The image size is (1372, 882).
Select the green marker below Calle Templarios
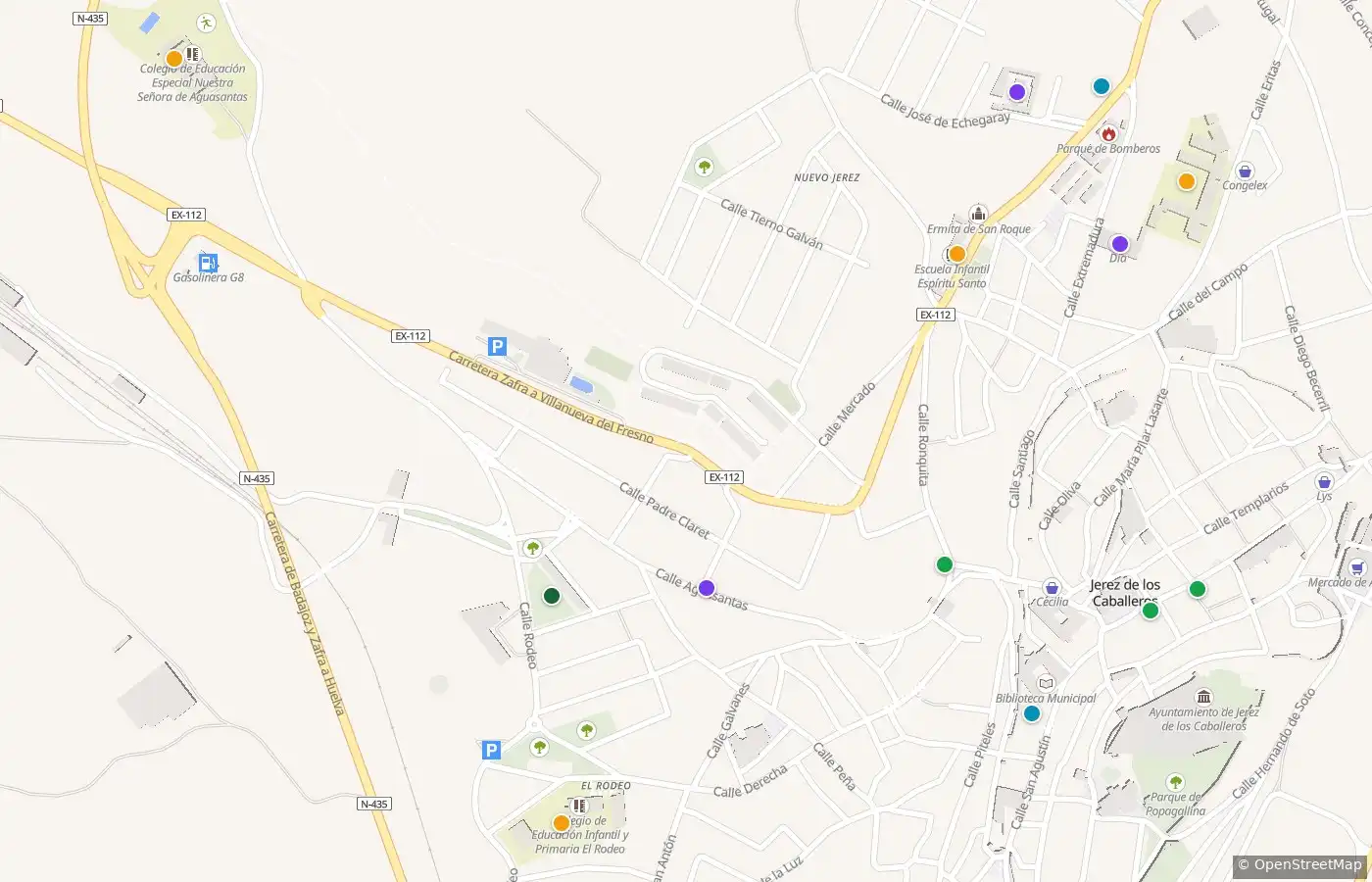point(1198,589)
